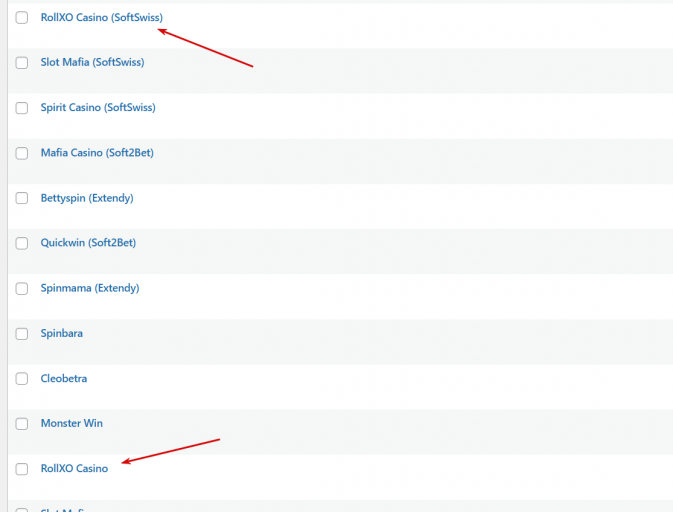Check the plain RollXO Casino checkbox
Viewport: 673px width, 512px height.
(22, 469)
